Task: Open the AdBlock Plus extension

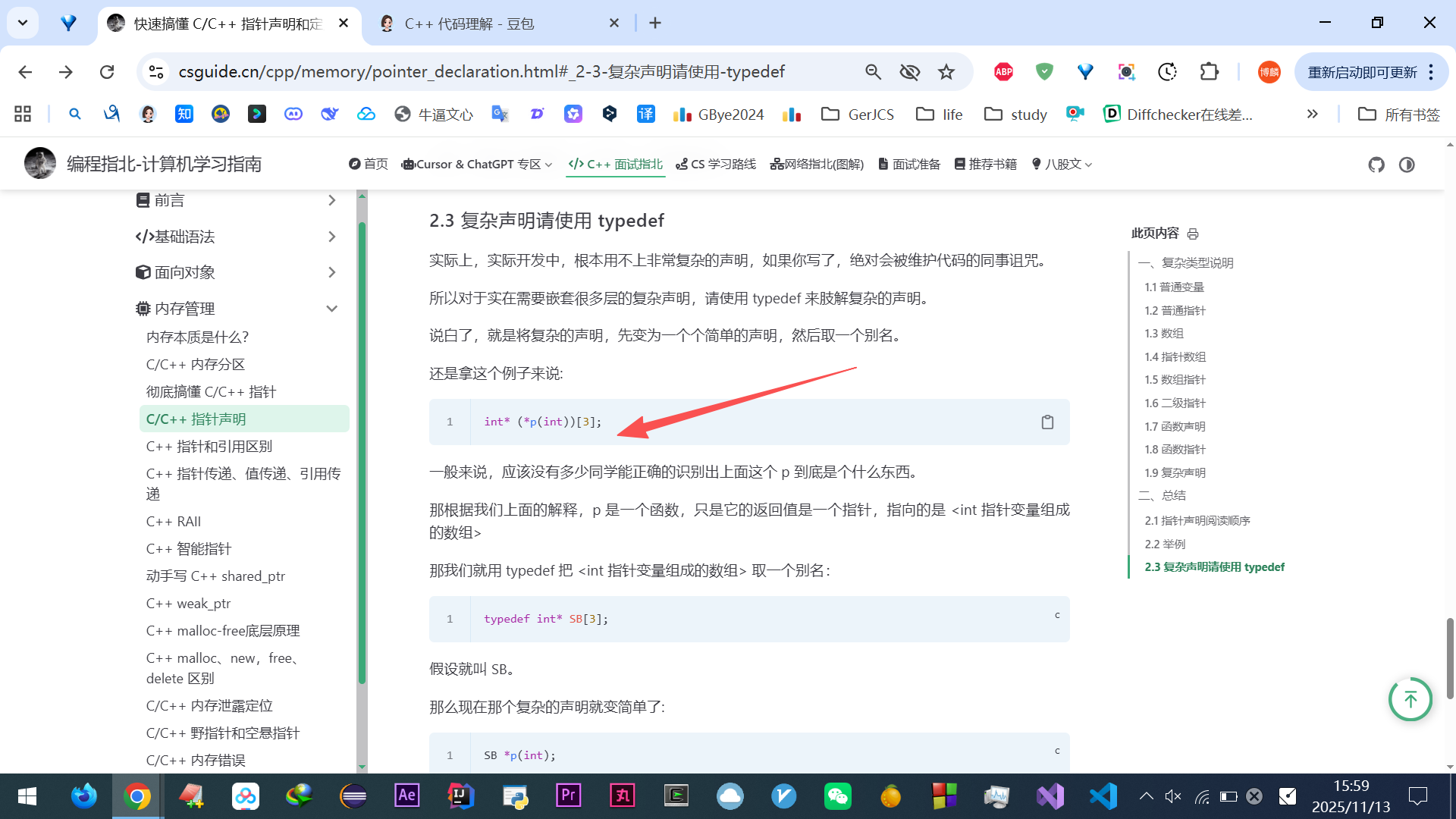Action: 1003,72
